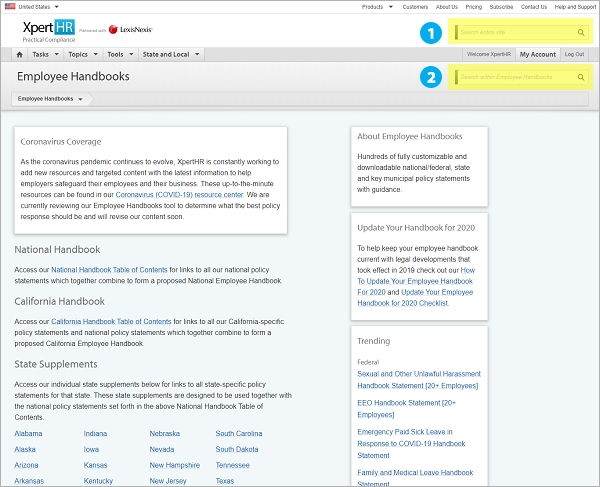Select the Indiana state supplement
Screen dimensions: 600x487
(95, 434)
